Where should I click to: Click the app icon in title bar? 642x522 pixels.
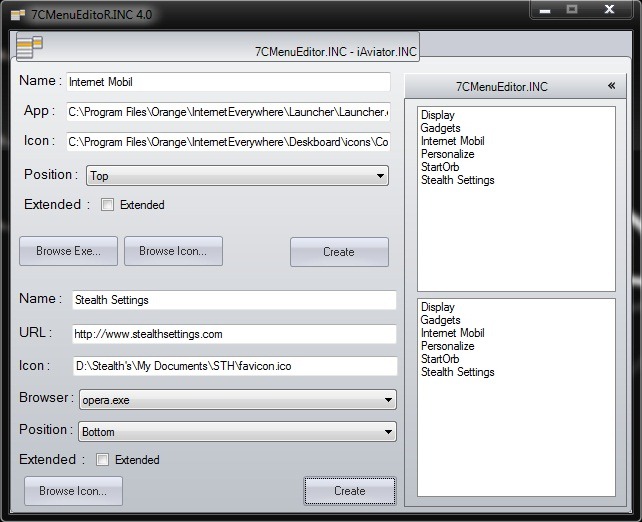18,15
